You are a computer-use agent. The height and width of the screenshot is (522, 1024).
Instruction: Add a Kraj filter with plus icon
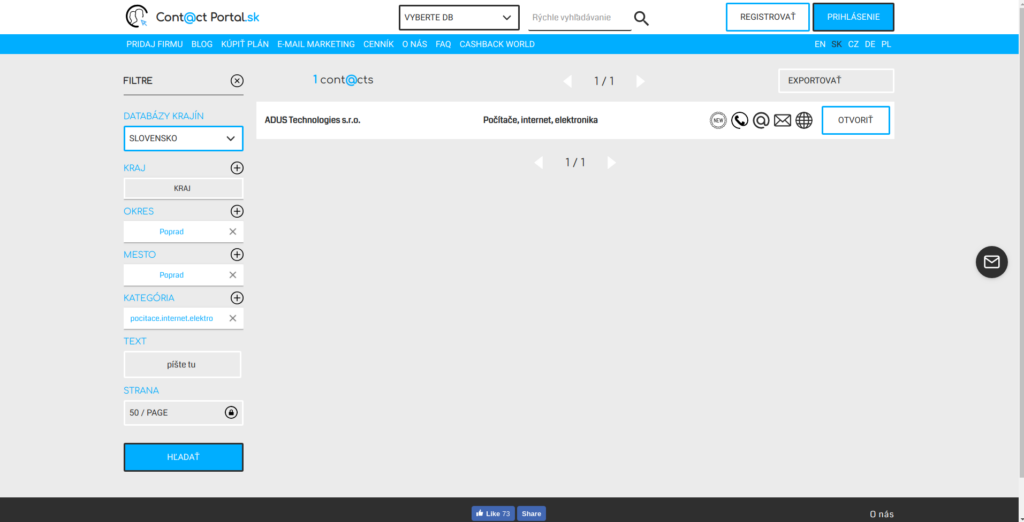[237, 168]
